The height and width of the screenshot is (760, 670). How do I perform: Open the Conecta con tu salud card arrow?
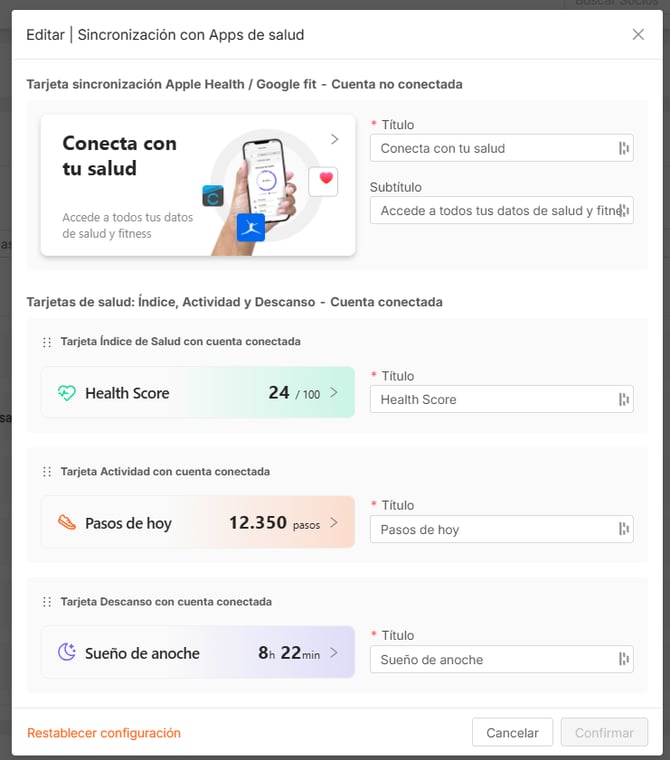334,139
